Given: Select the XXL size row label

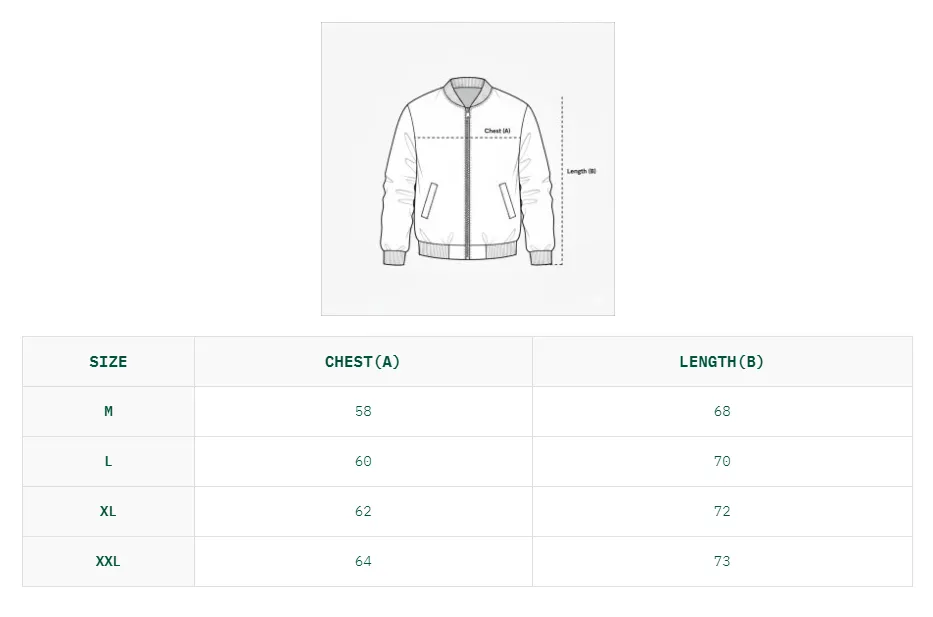Looking at the screenshot, I should tap(108, 561).
